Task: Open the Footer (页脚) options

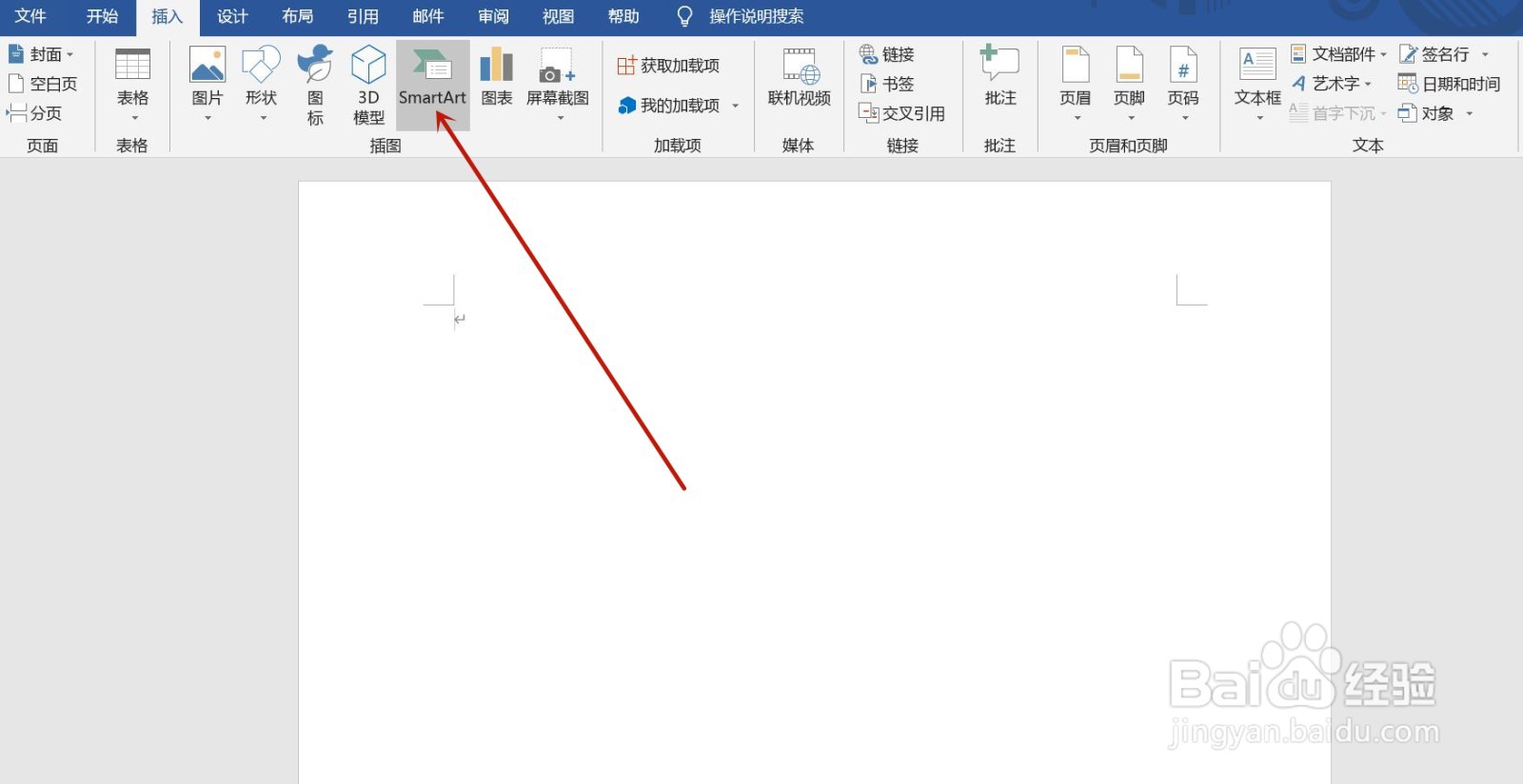Action: 1130,86
